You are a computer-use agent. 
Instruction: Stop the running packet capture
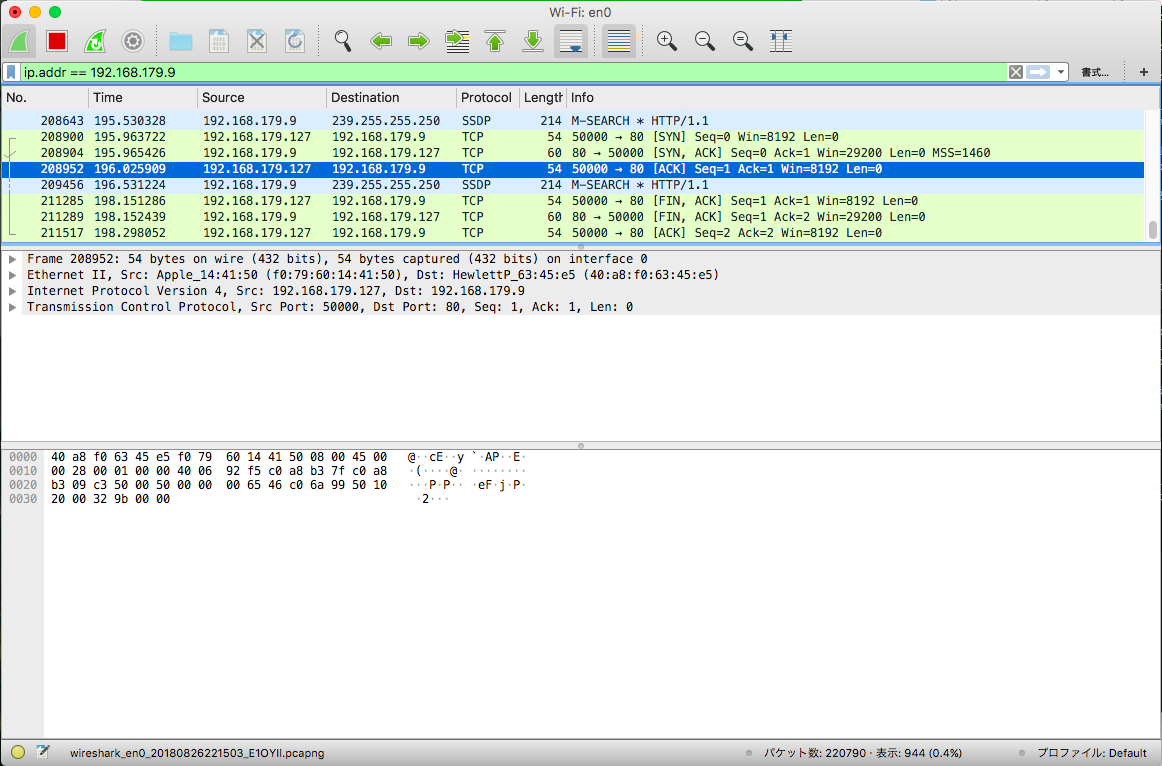(57, 41)
